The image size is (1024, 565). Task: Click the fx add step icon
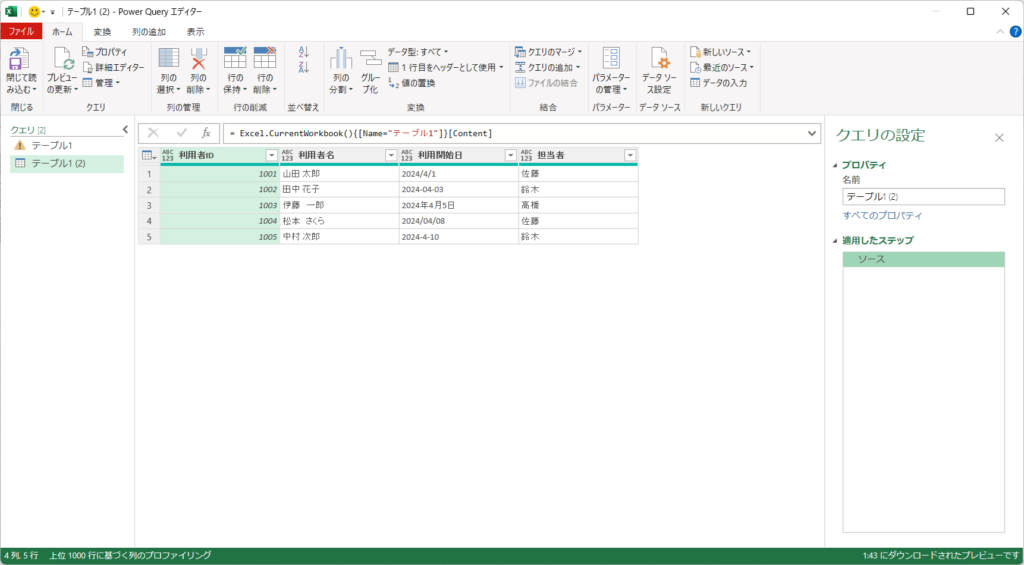(x=206, y=133)
